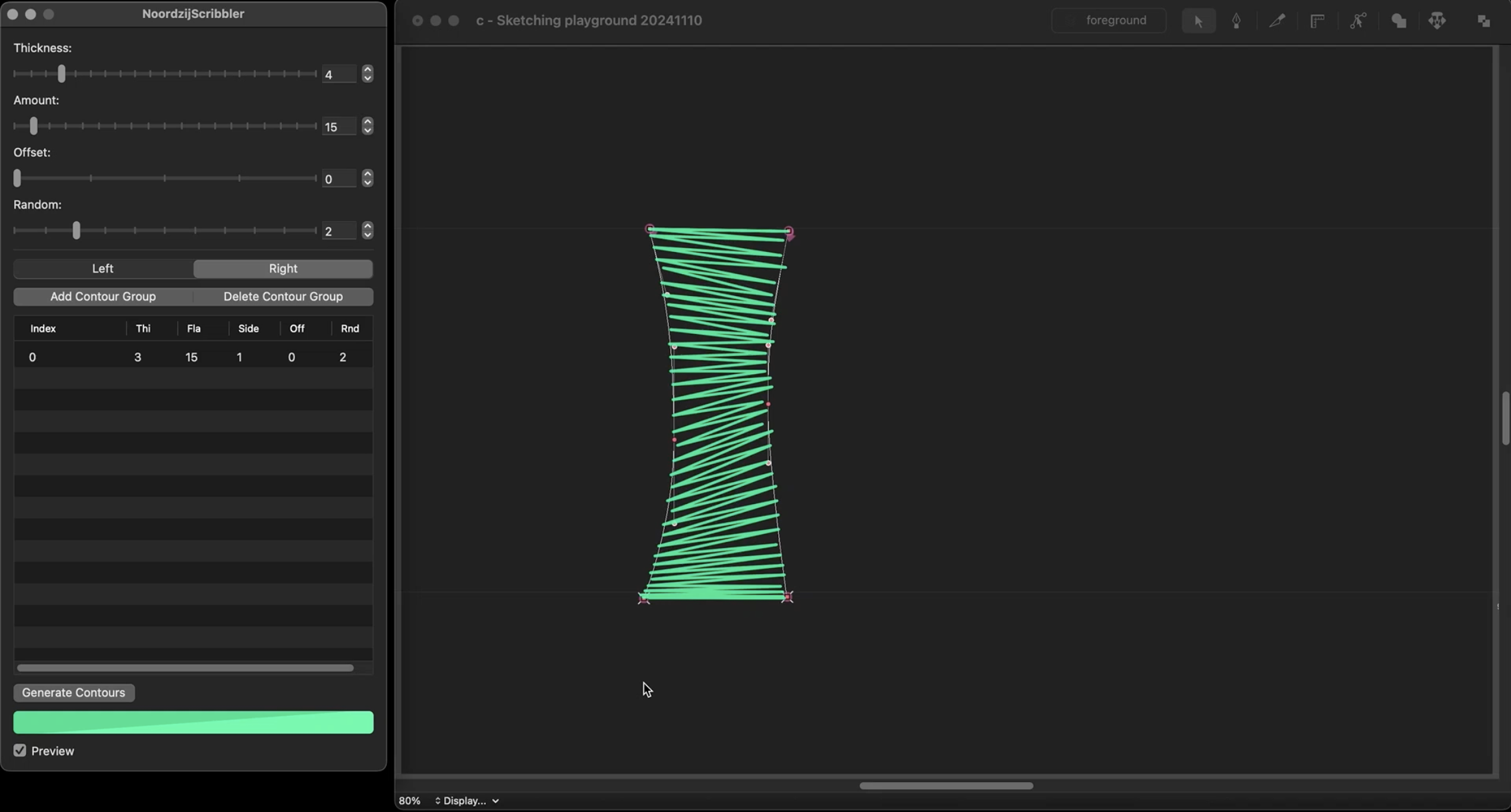Click the overlapping squares toolbar icon
The width and height of the screenshot is (1511, 812).
pyautogui.click(x=1483, y=21)
